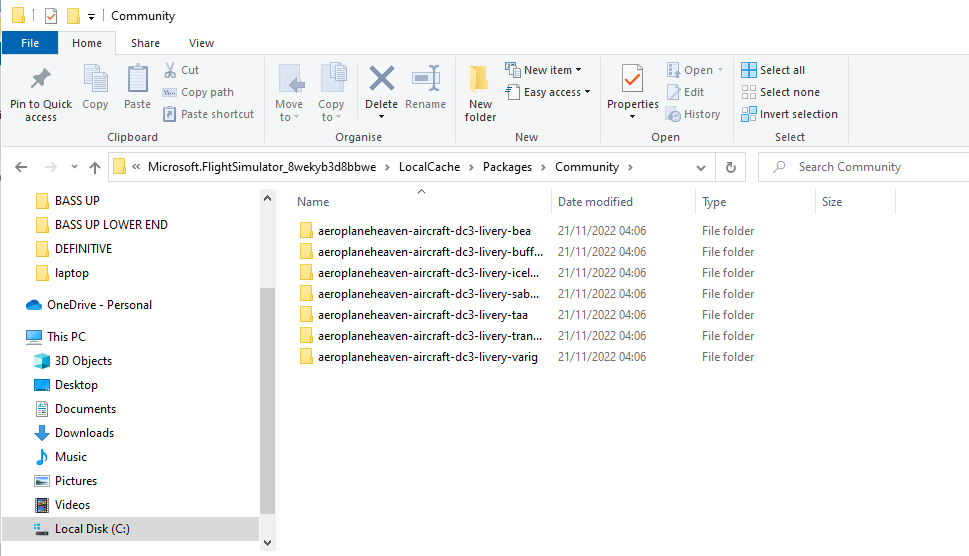Open the File tab
Viewport: 969px width, 556px height.
point(30,43)
